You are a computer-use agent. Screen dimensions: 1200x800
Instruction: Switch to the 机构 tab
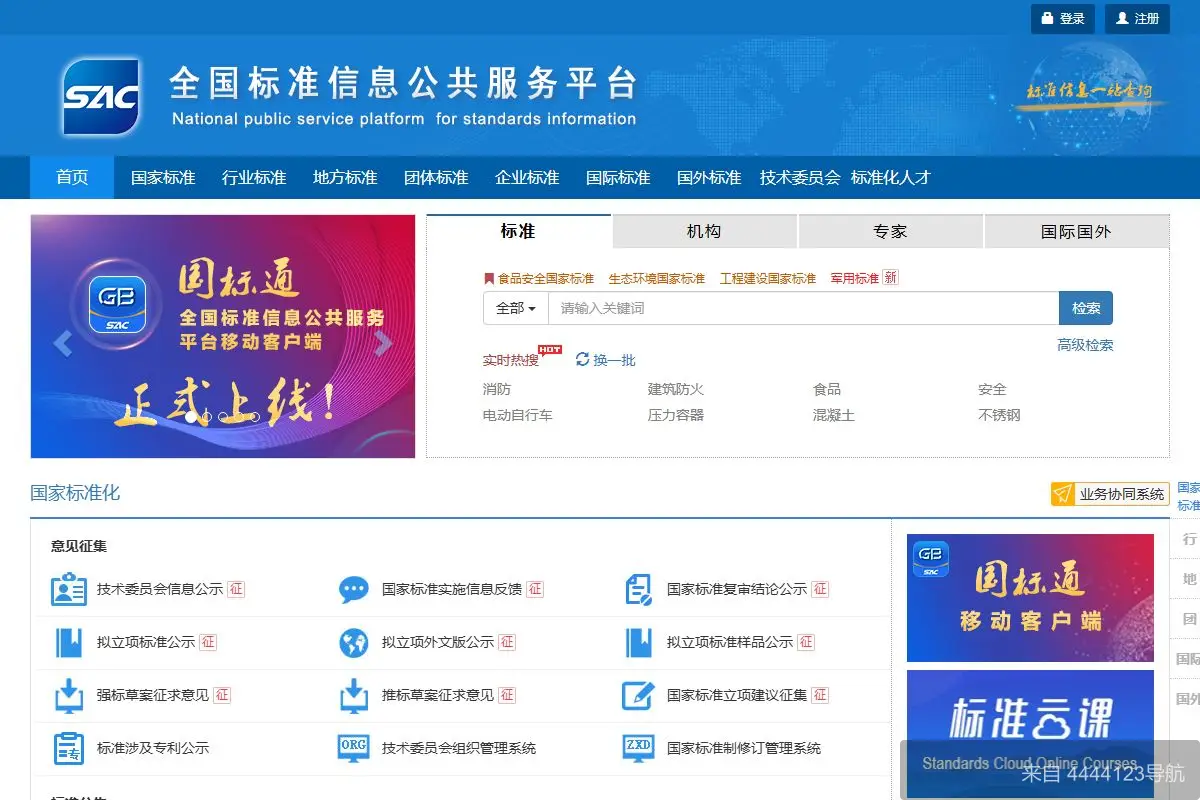tap(704, 231)
